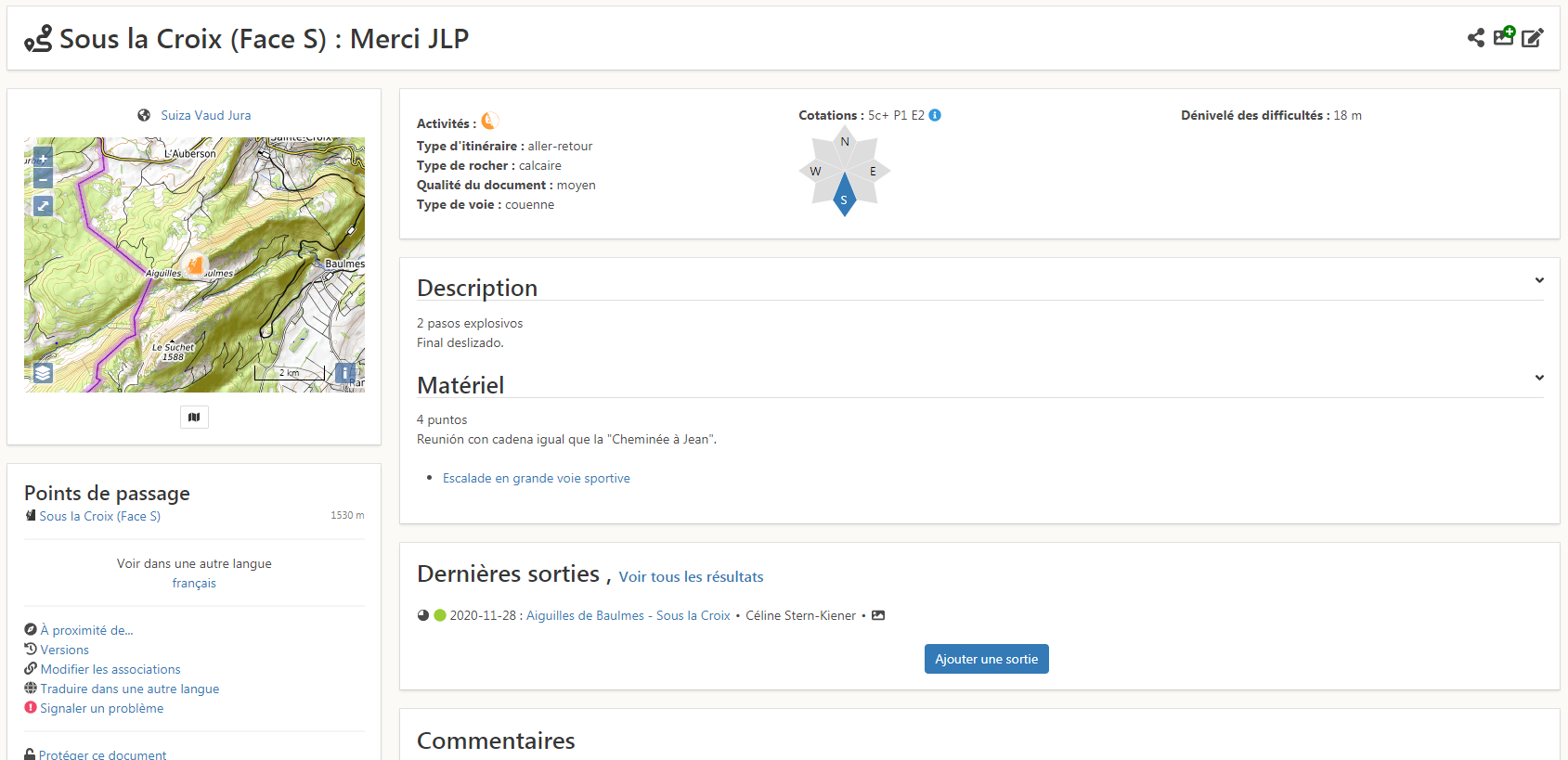Open Sous la Croix (Face S) waypoint
The height and width of the screenshot is (760, 1568).
point(99,516)
